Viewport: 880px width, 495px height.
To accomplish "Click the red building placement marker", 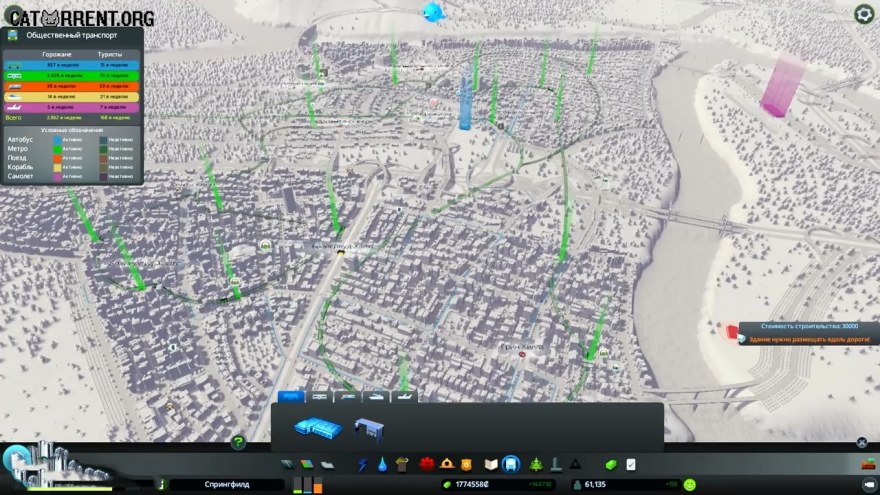I will point(732,331).
